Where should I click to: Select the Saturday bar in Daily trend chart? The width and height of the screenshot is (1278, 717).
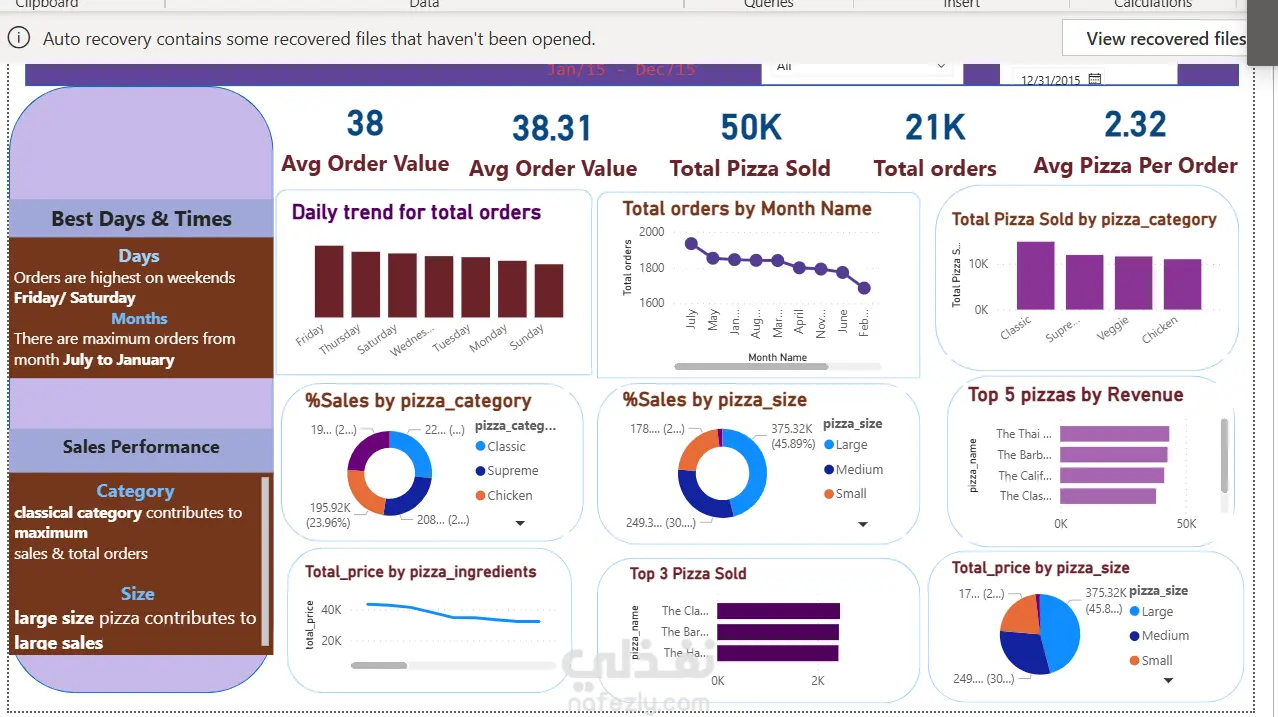pos(402,286)
